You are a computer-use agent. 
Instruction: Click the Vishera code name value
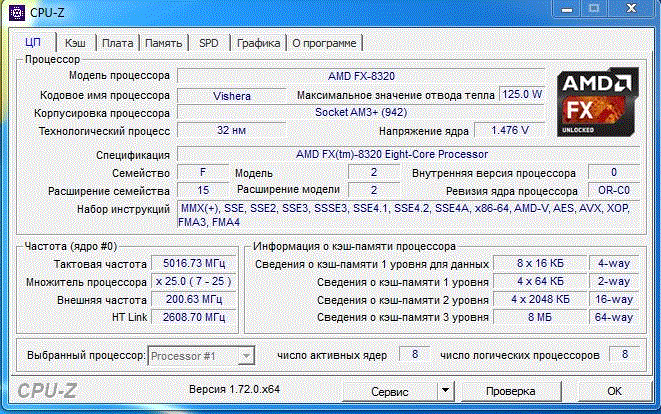coord(231,96)
